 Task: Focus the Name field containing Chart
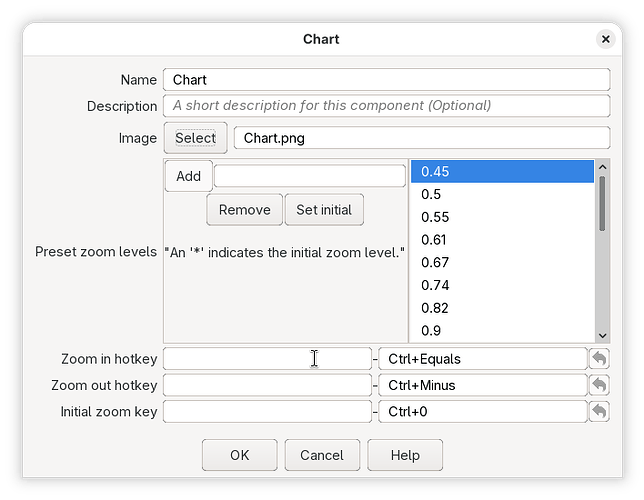[386, 80]
